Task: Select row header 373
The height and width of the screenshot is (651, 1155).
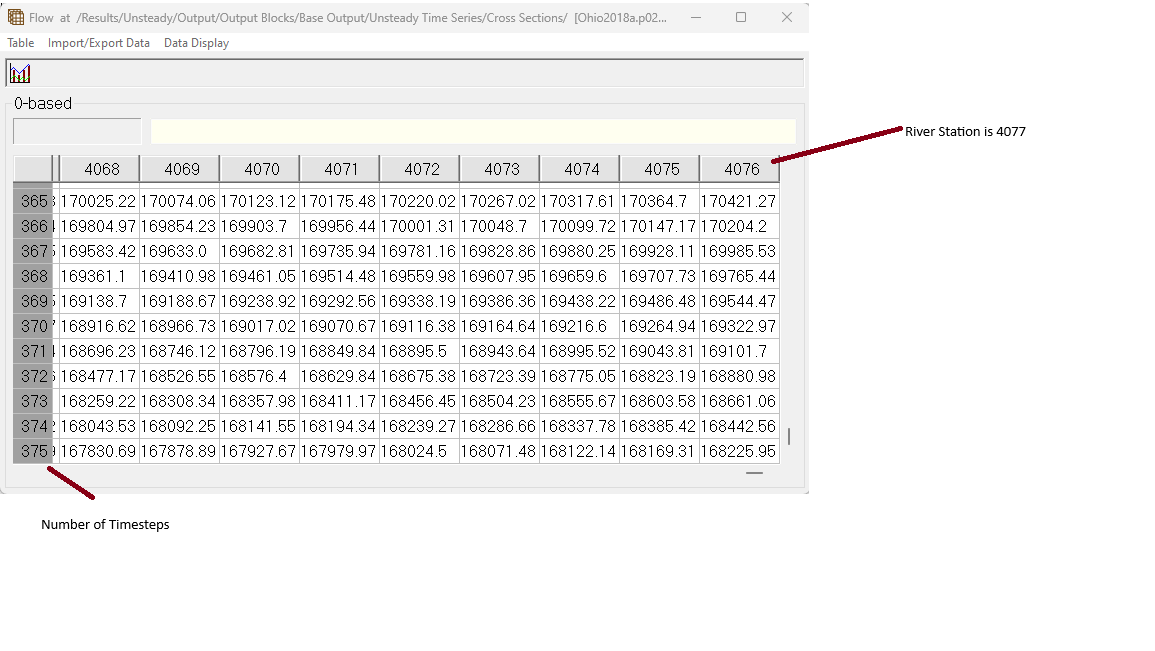Action: (x=33, y=401)
